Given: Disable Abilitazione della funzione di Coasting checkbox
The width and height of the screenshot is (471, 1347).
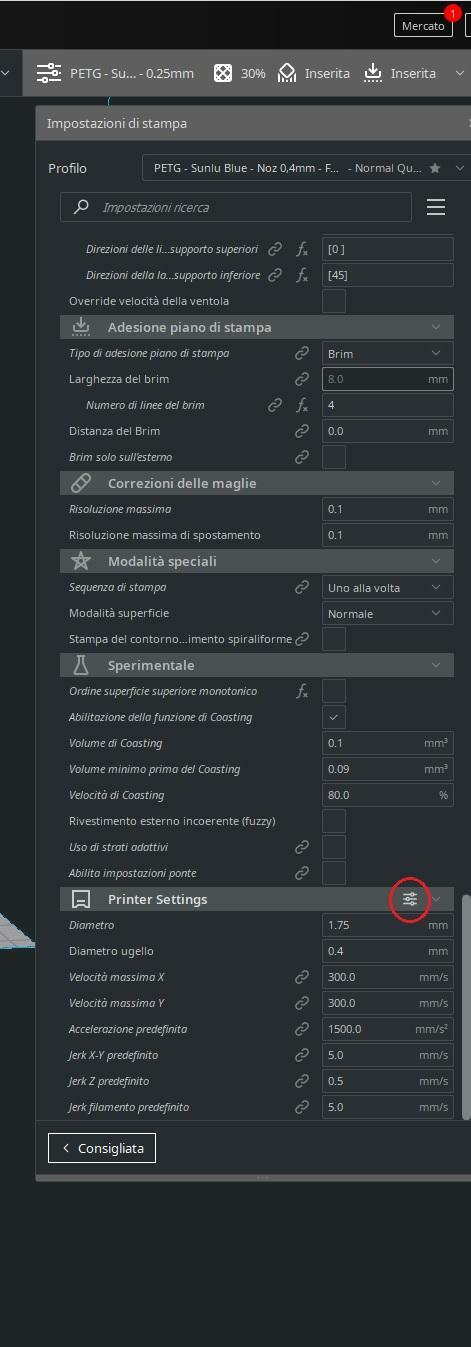Looking at the screenshot, I should coord(334,717).
